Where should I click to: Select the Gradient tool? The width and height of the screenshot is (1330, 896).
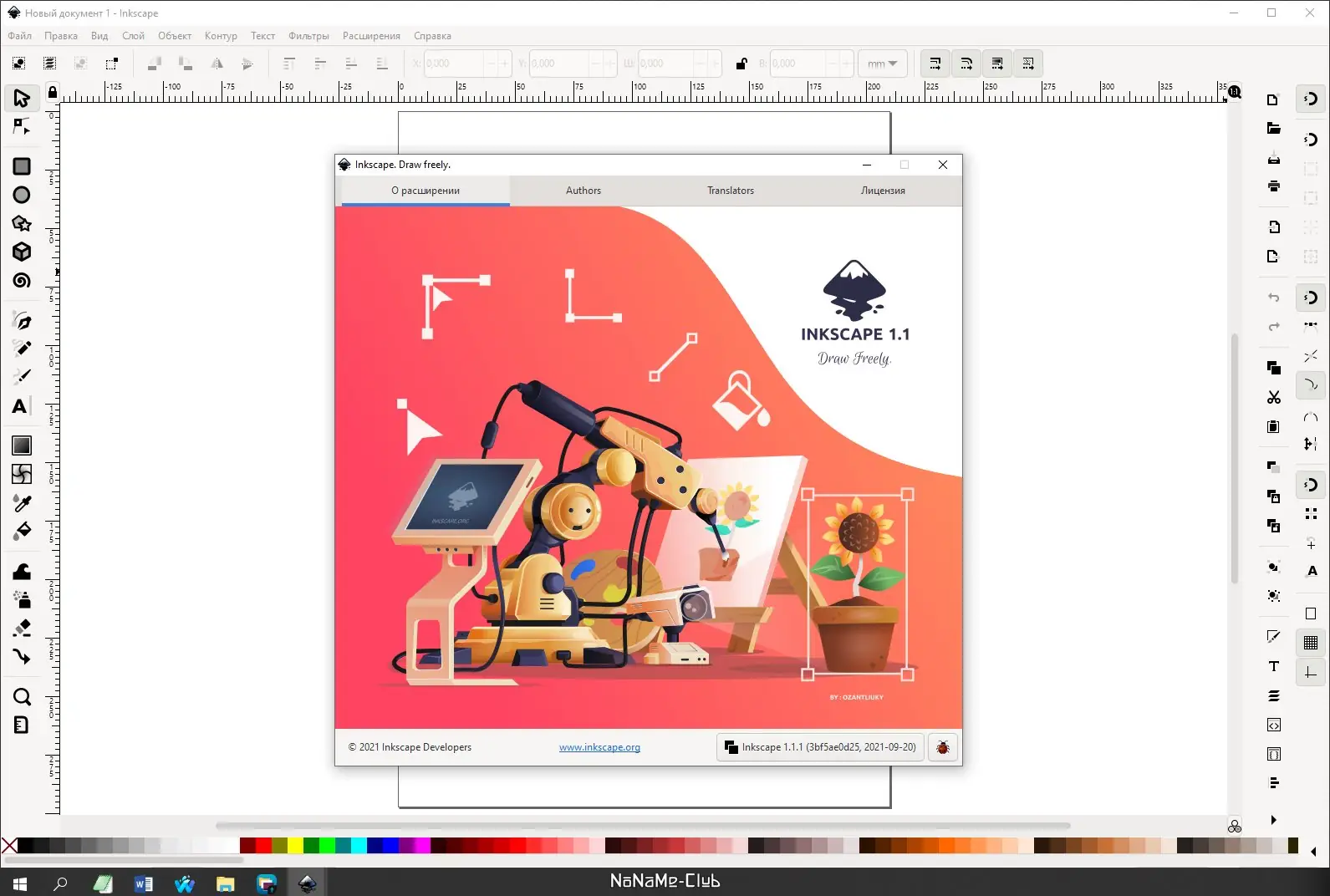22,445
